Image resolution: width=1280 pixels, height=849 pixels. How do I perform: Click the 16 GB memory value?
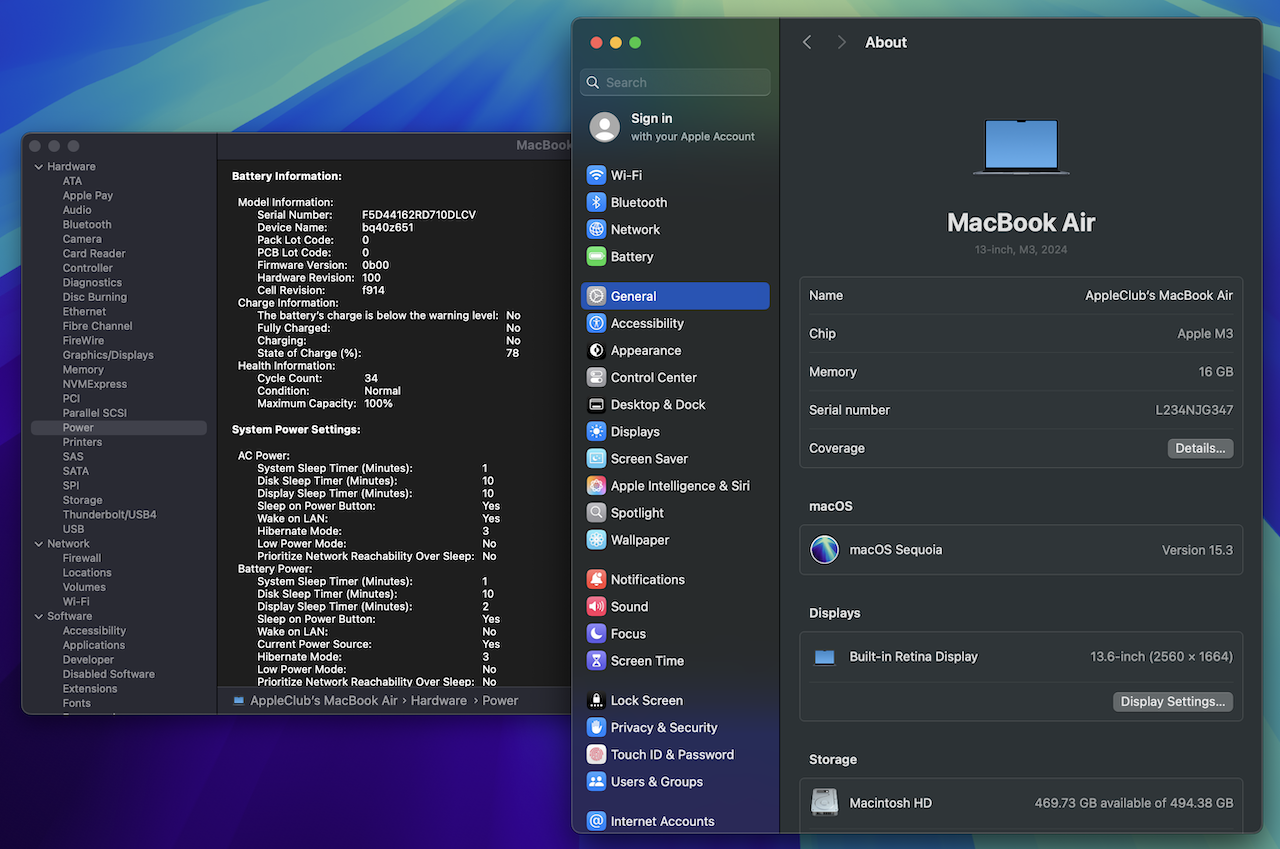click(1216, 372)
